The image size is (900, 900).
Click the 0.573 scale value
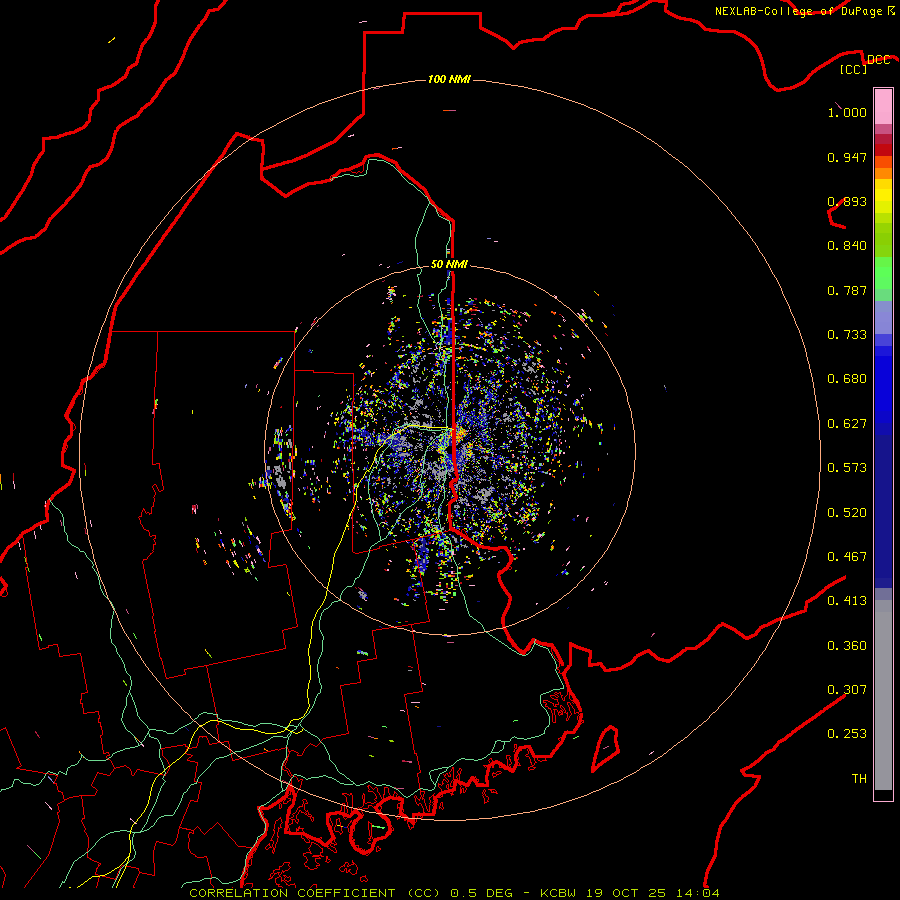point(847,468)
